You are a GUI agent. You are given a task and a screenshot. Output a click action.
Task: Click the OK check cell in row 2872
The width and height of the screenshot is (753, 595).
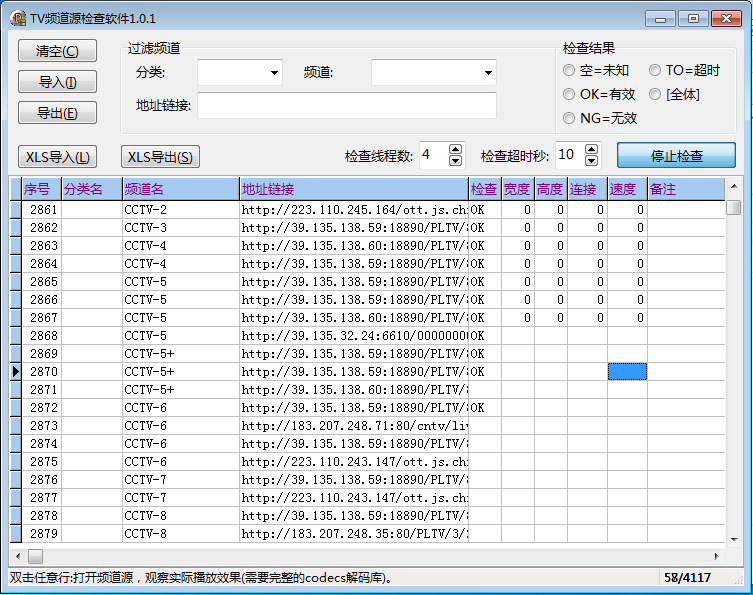pyautogui.click(x=485, y=408)
